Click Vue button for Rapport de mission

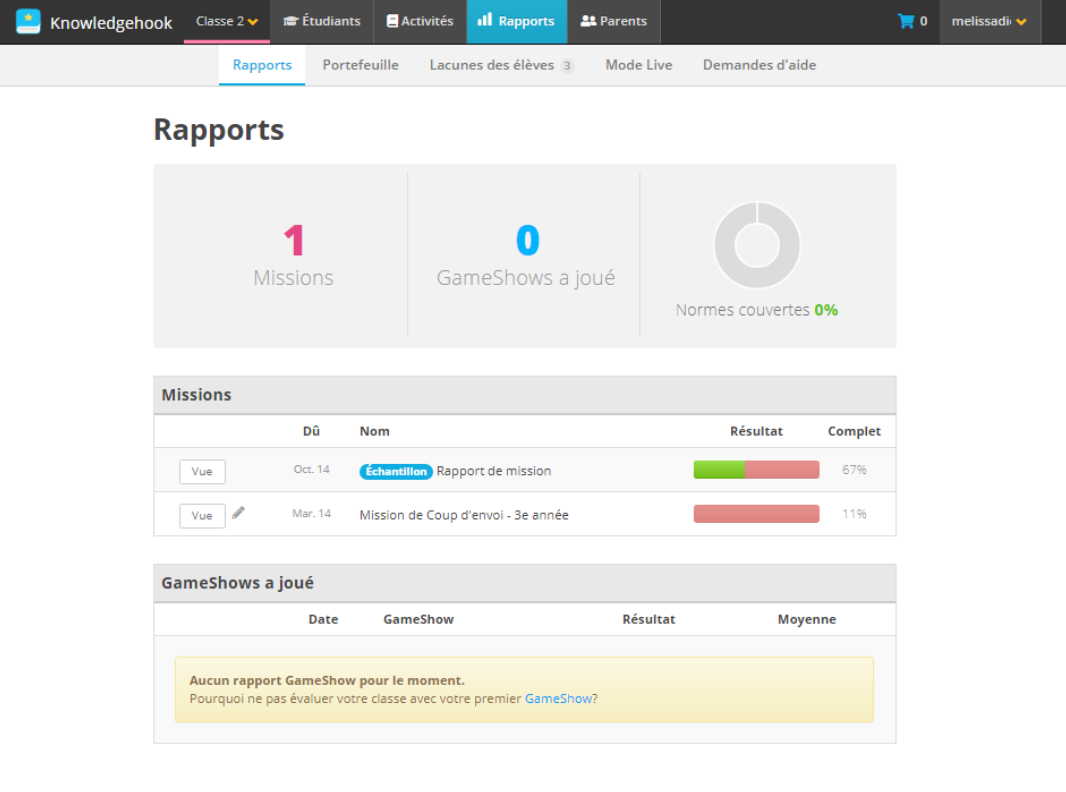202,471
